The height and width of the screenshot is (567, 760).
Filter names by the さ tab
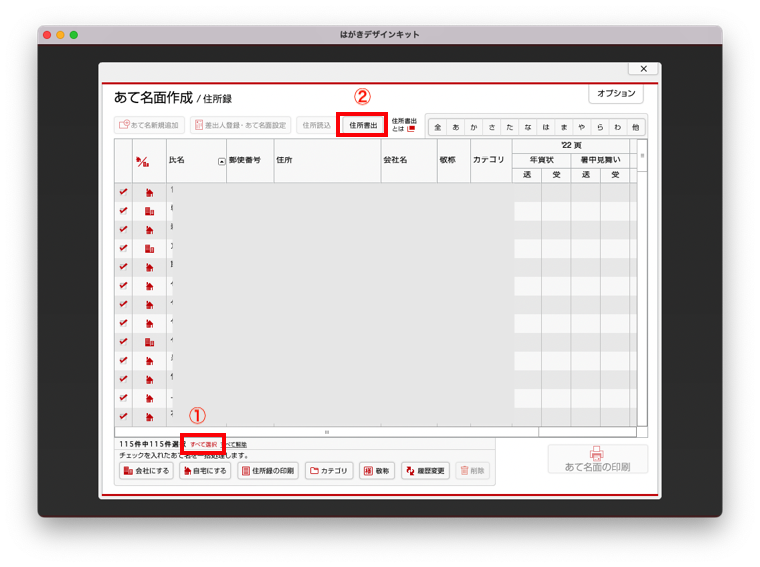tap(491, 127)
